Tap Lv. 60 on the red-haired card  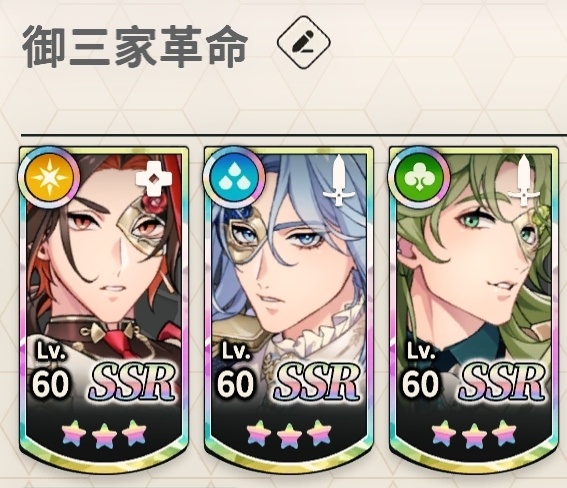click(x=51, y=369)
